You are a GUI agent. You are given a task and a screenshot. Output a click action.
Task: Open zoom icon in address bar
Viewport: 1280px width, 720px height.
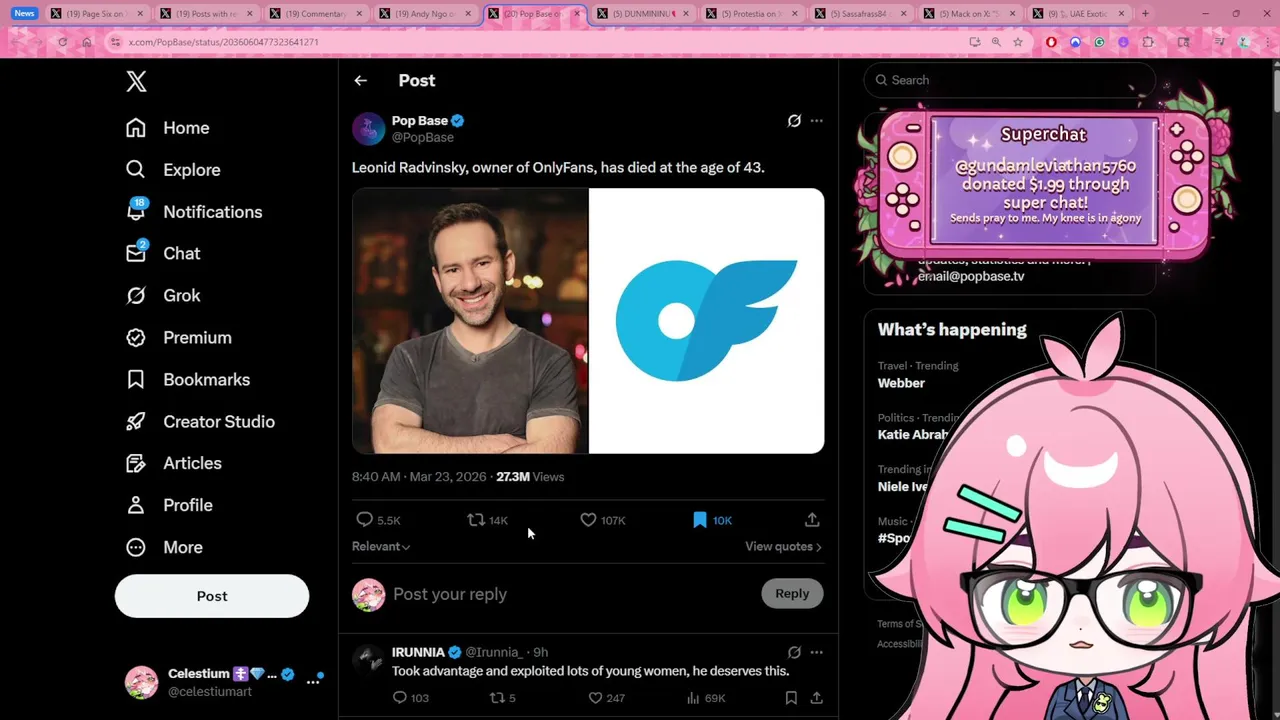[x=996, y=42]
